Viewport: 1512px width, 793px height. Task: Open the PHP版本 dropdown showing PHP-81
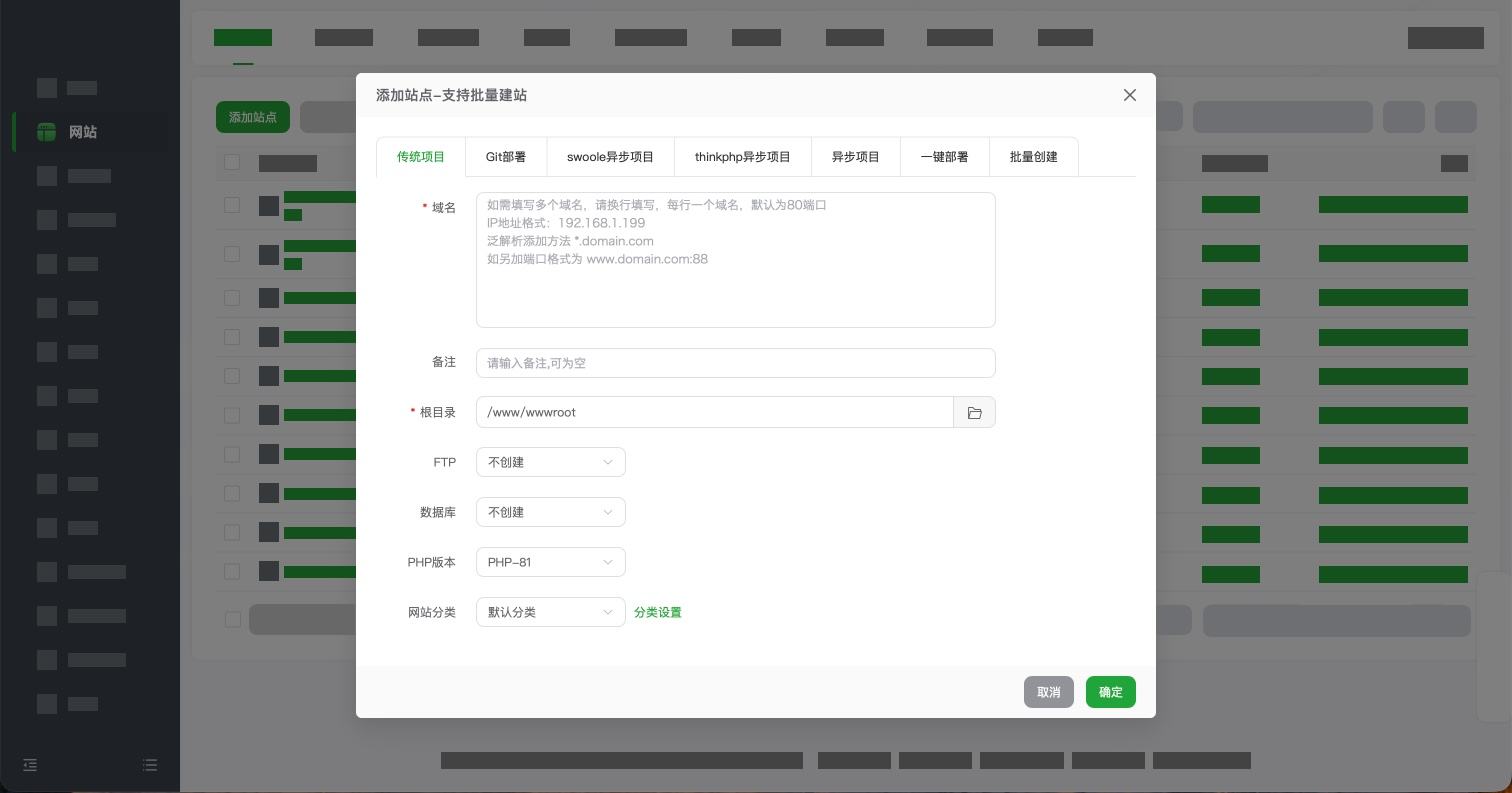[551, 562]
